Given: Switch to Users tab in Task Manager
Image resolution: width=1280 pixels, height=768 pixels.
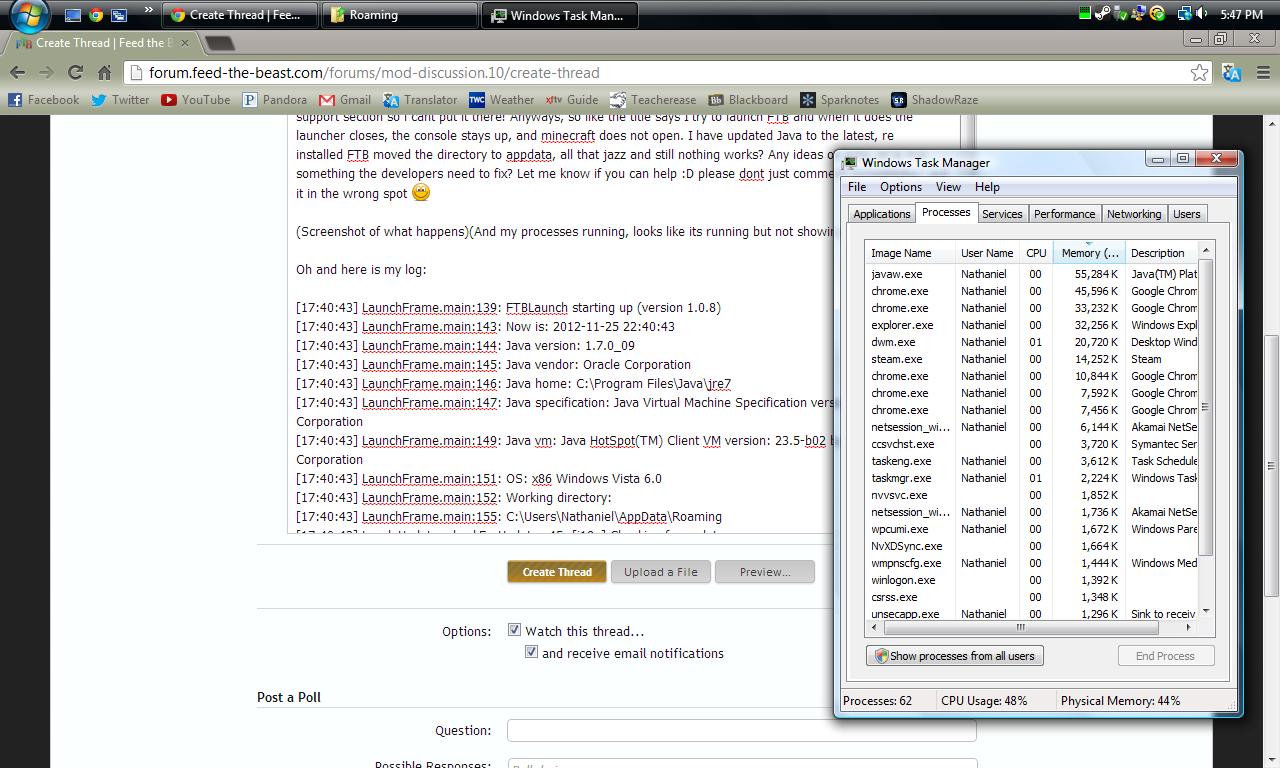Looking at the screenshot, I should click(1187, 214).
